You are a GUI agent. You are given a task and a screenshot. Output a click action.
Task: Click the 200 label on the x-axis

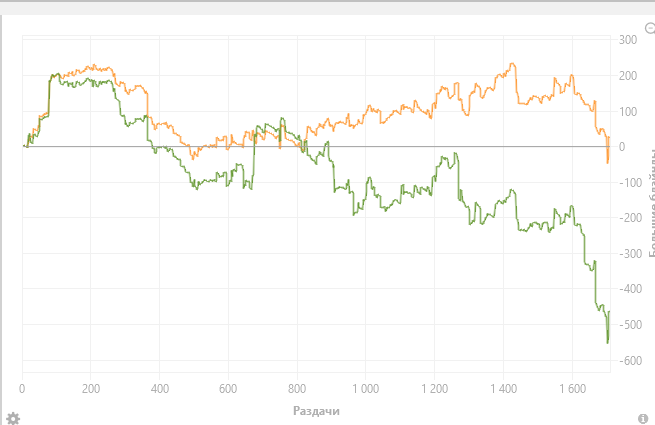coord(91,388)
